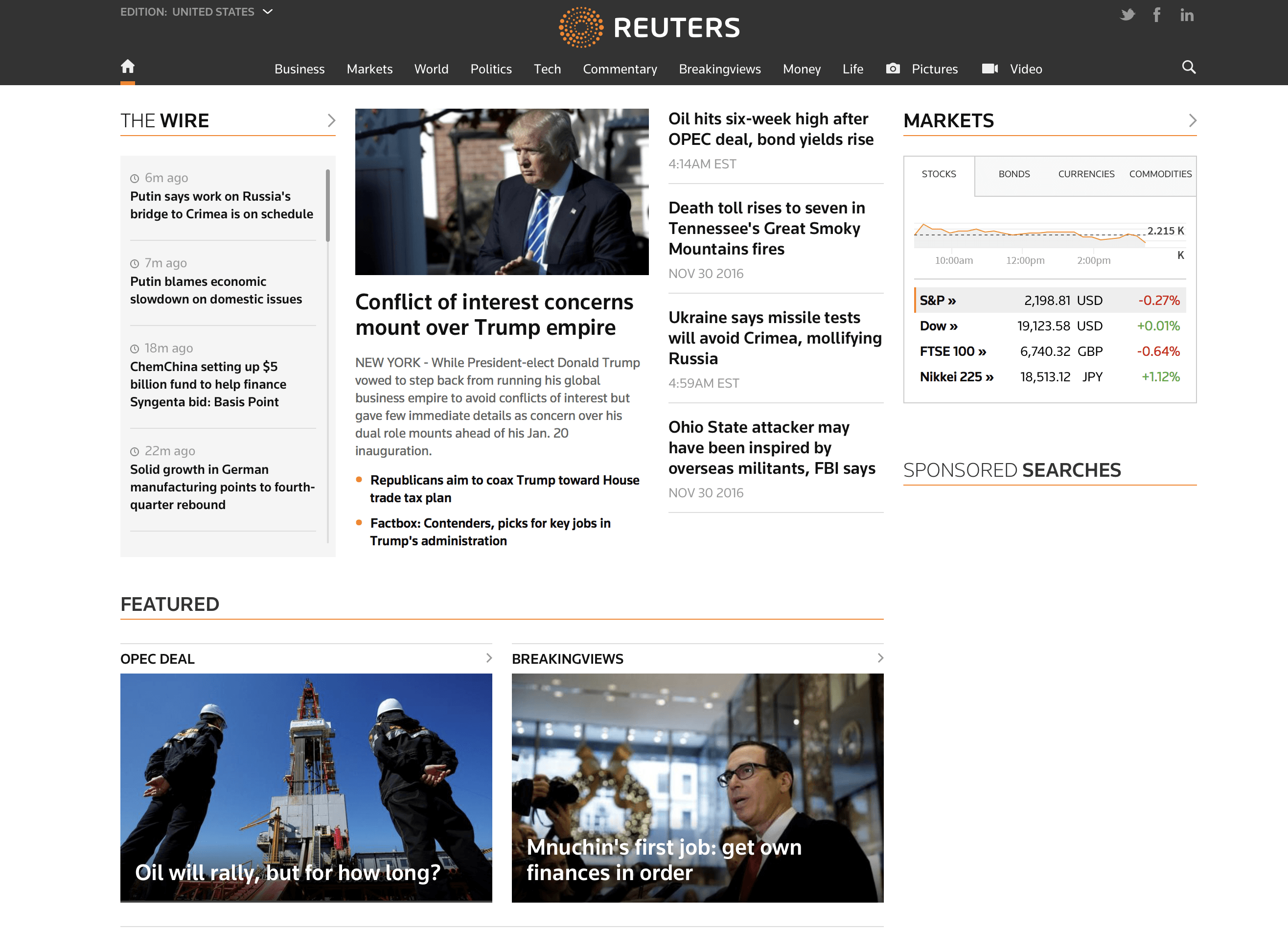Image resolution: width=1288 pixels, height=931 pixels.
Task: Click THE WIRE heading
Action: (165, 120)
